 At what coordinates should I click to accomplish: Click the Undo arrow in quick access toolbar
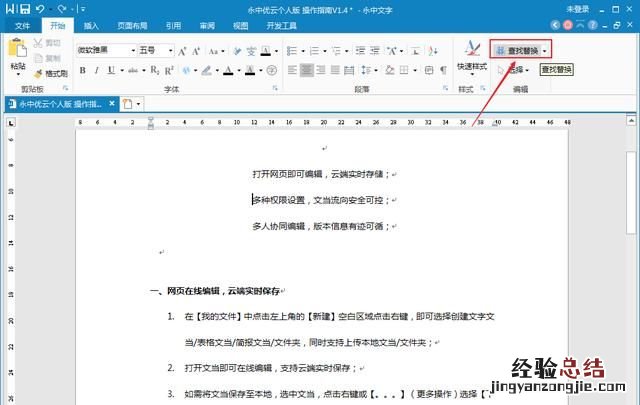click(40, 9)
